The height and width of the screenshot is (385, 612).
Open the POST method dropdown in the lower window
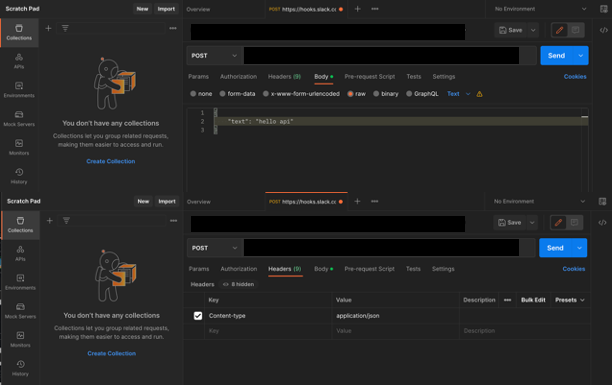[214, 248]
